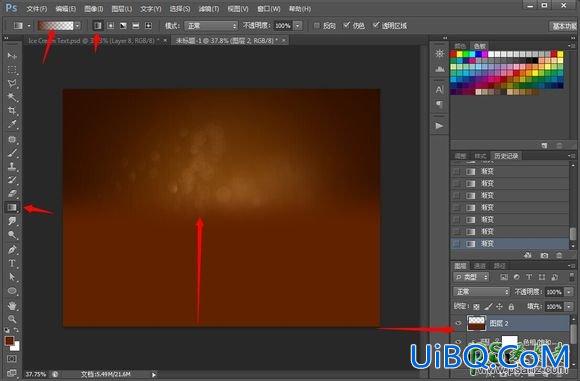The height and width of the screenshot is (381, 580).
Task: Choose the linear gradient style icon
Action: click(98, 26)
